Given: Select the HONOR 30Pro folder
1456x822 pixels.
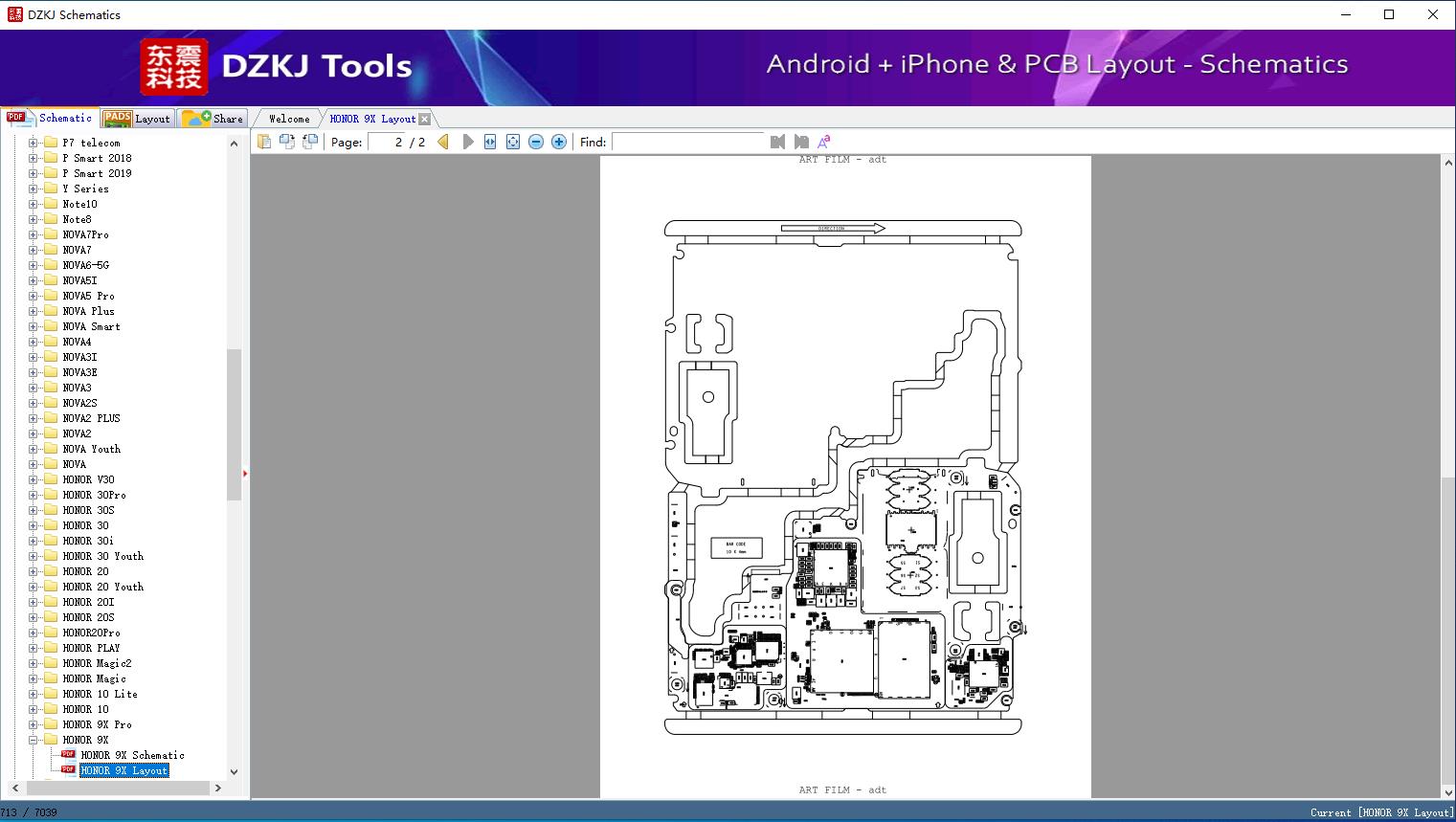Looking at the screenshot, I should point(94,495).
